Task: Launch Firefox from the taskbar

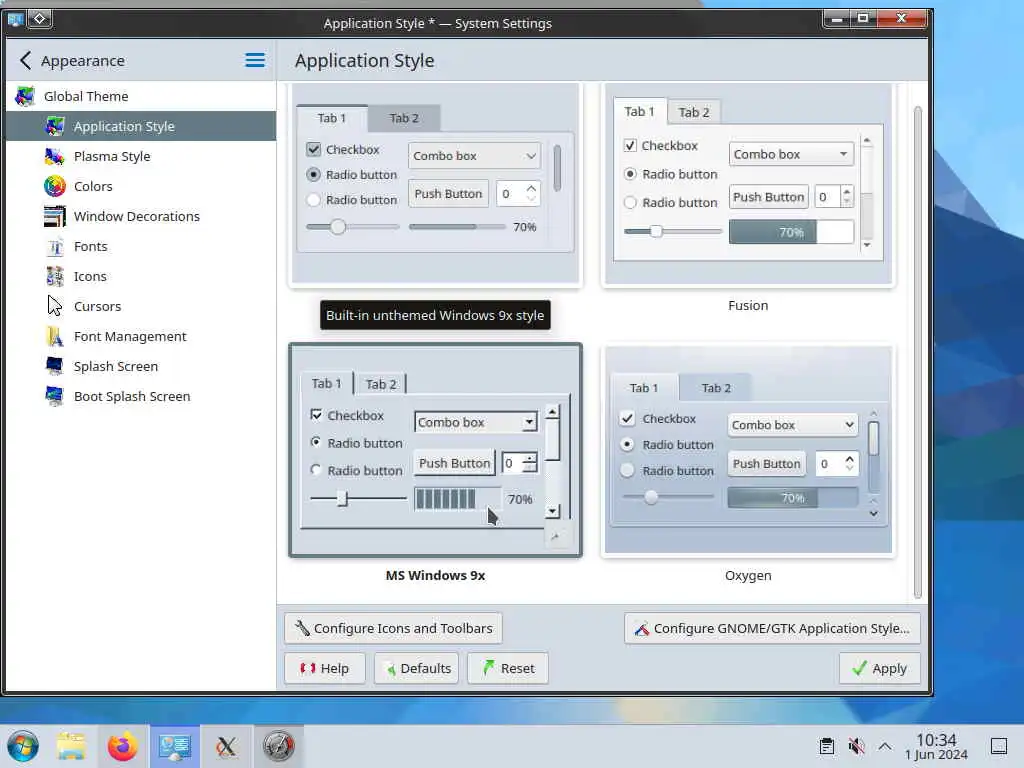Action: [x=123, y=746]
